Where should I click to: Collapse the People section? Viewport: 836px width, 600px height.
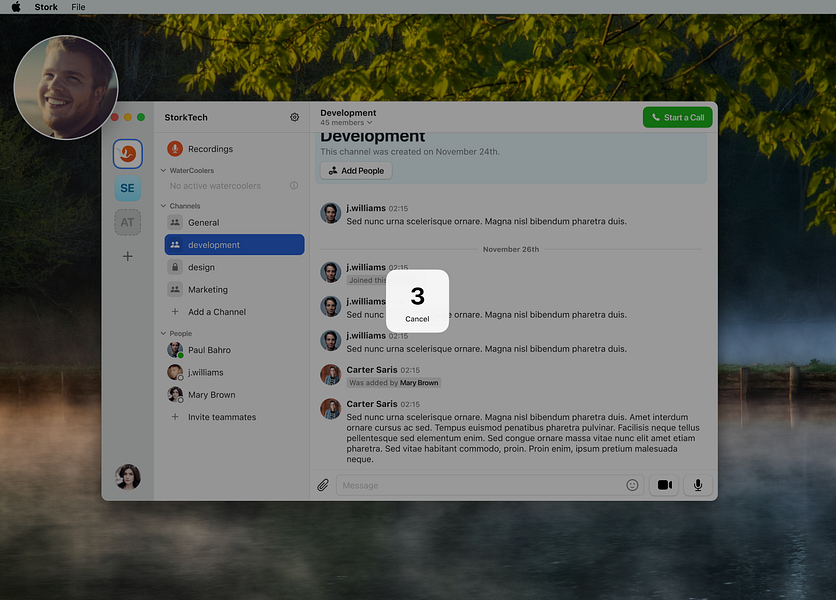point(163,333)
